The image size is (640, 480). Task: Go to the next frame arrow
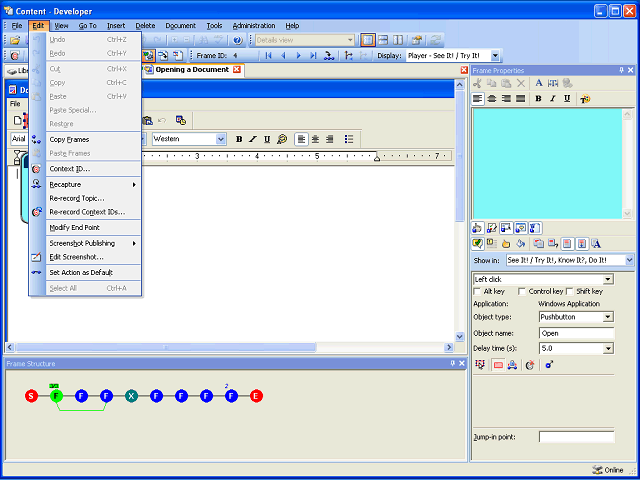298,56
